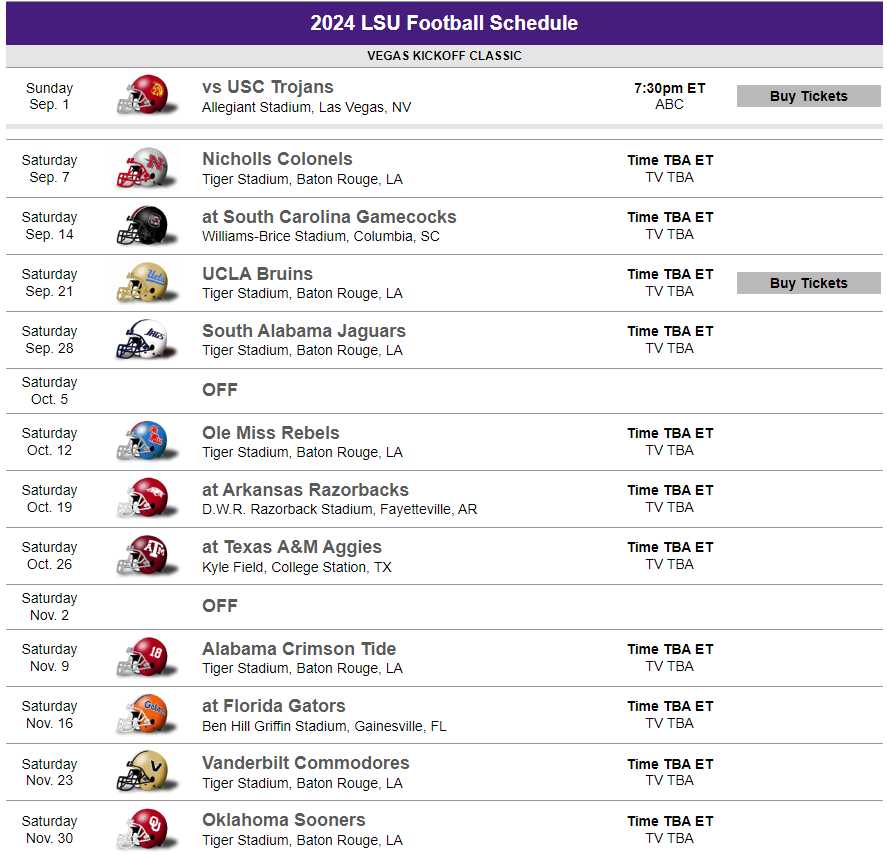This screenshot has width=887, height=855.
Task: Select the Vegas Kickoff Classic label
Action: (444, 56)
